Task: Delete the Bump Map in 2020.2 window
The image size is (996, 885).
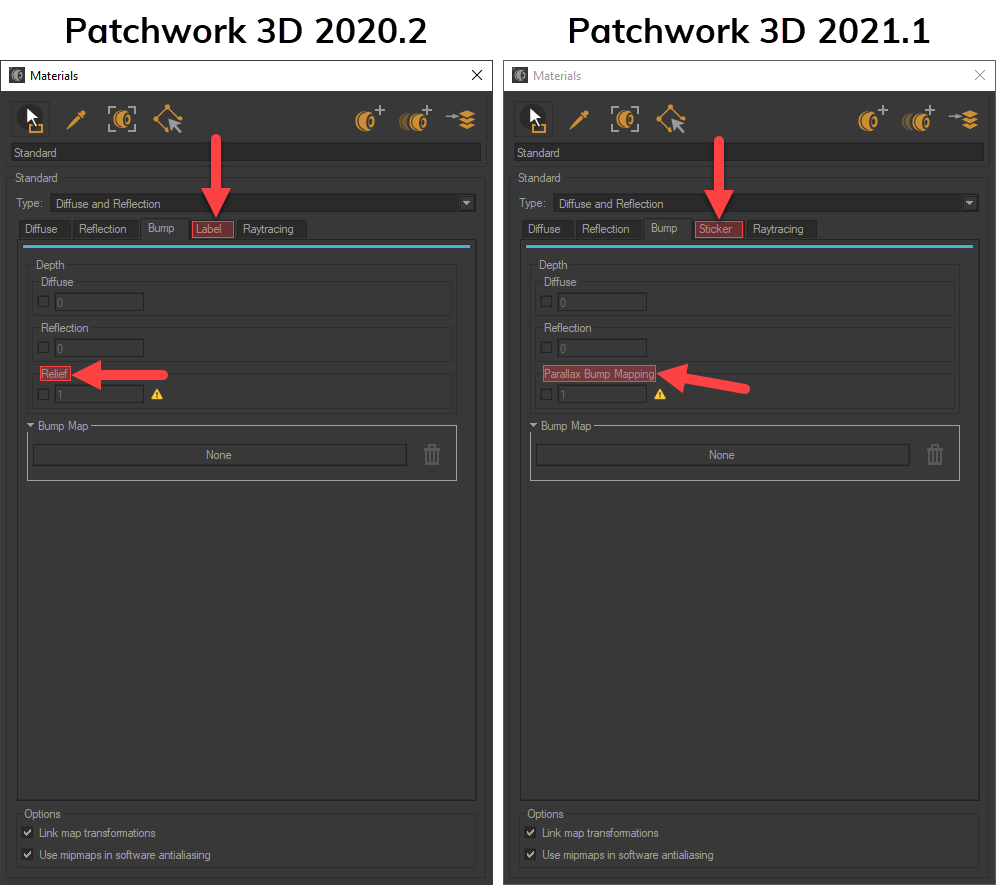Action: tap(432, 455)
